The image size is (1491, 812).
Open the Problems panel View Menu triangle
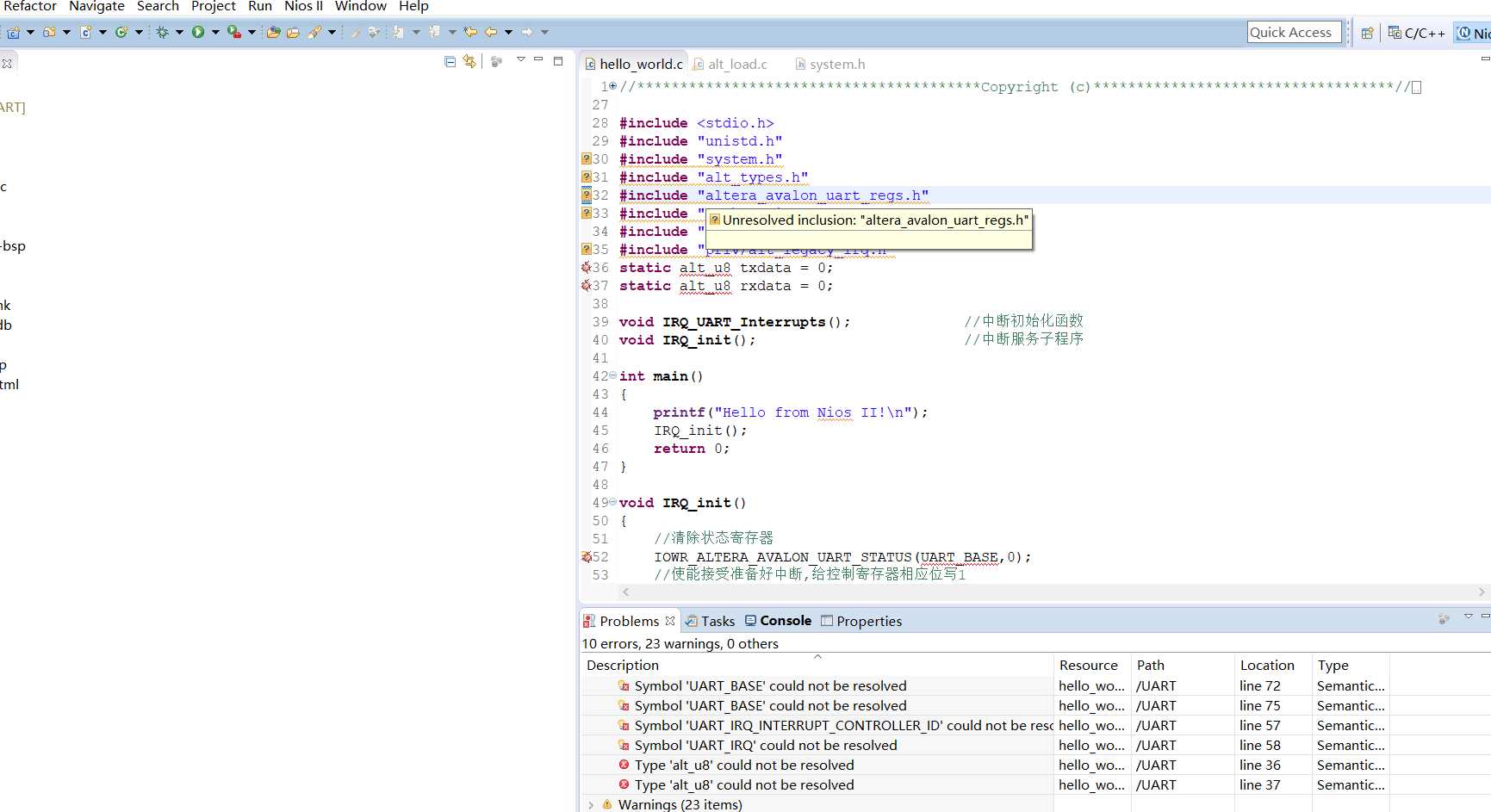[1469, 617]
